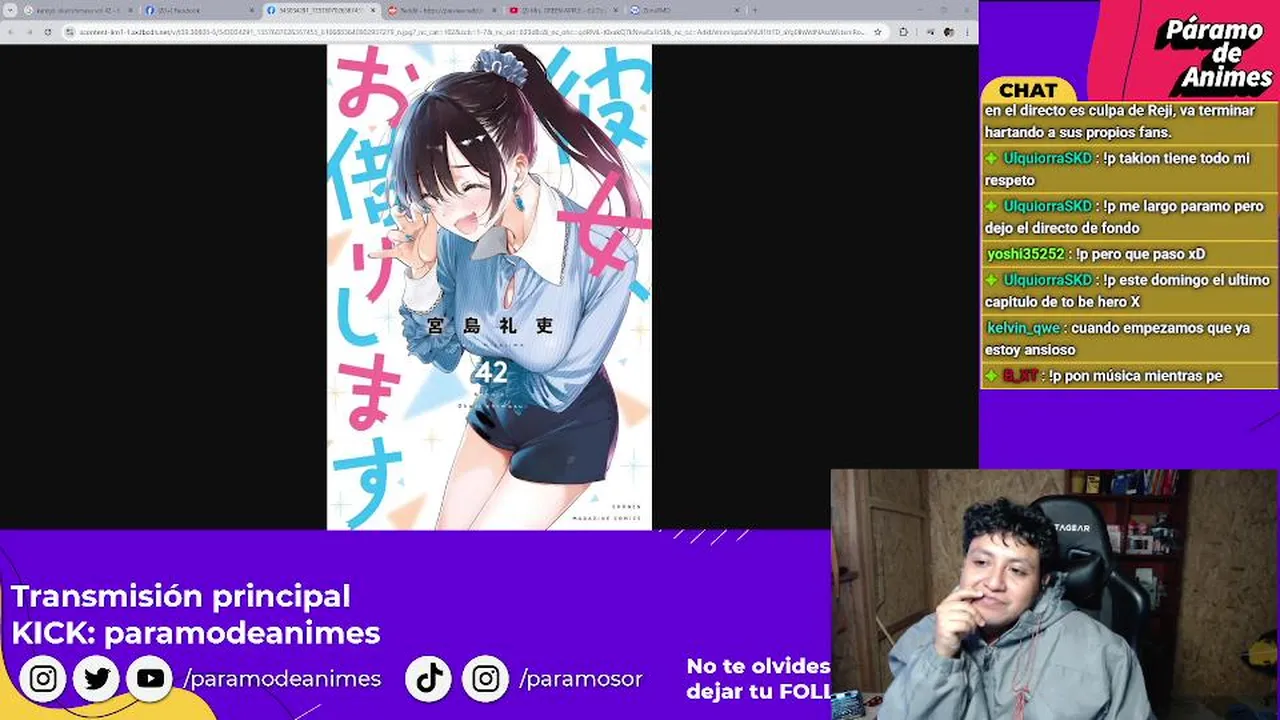1280x720 pixels.
Task: Click the CHAT header label
Action: (x=1028, y=90)
